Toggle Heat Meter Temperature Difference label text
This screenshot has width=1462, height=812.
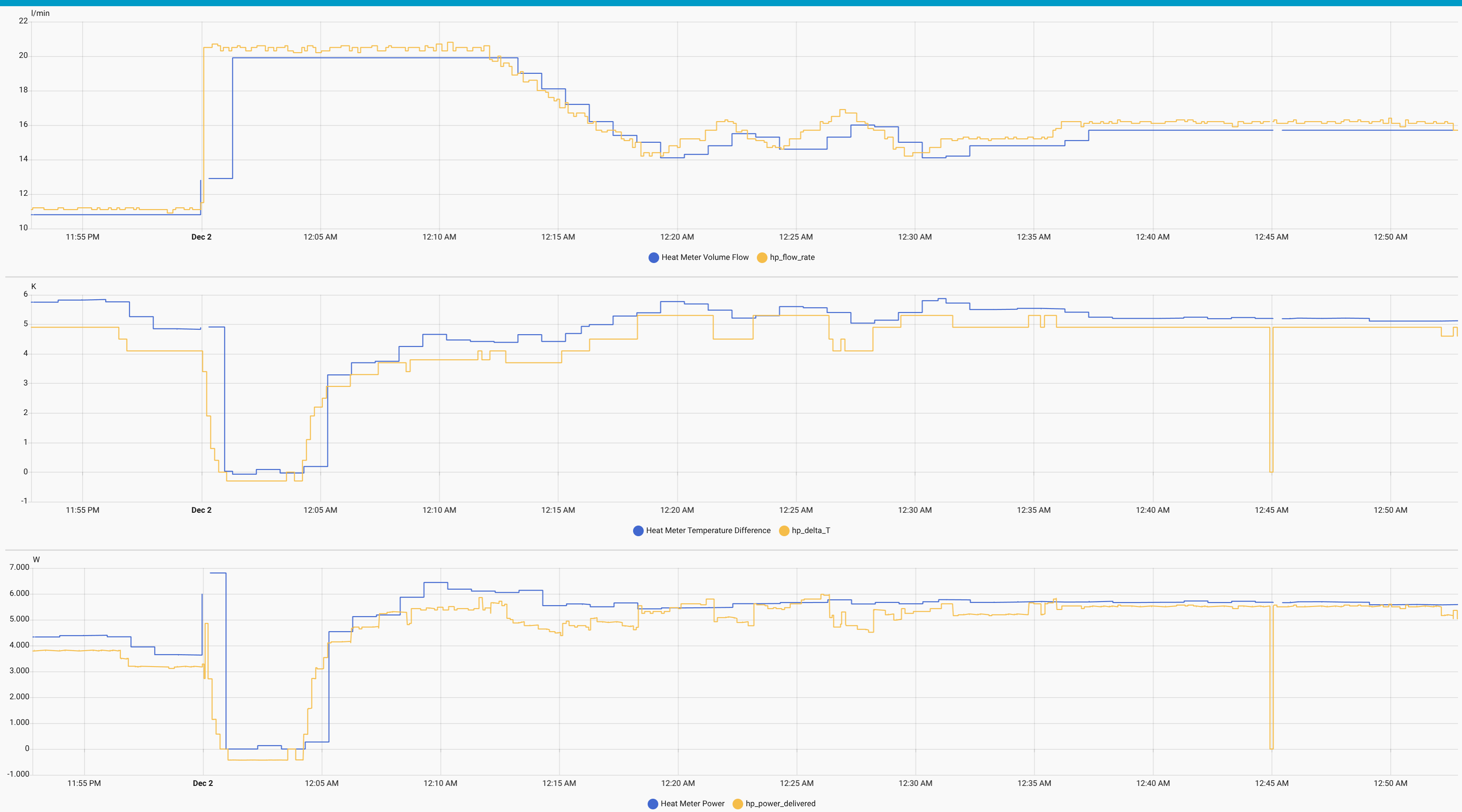coord(708,530)
